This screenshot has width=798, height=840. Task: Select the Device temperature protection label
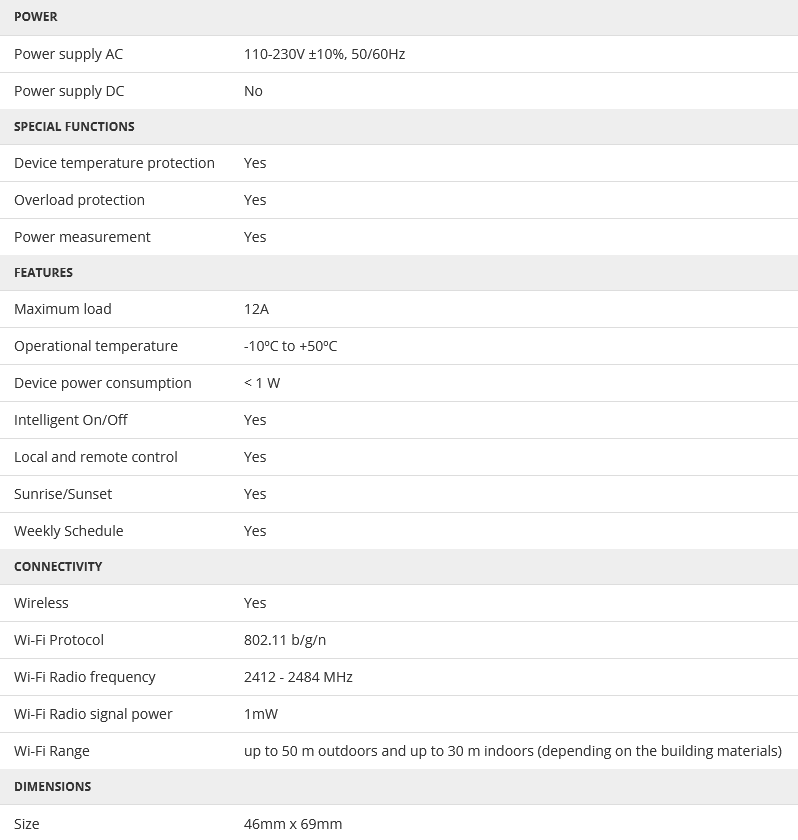(114, 163)
